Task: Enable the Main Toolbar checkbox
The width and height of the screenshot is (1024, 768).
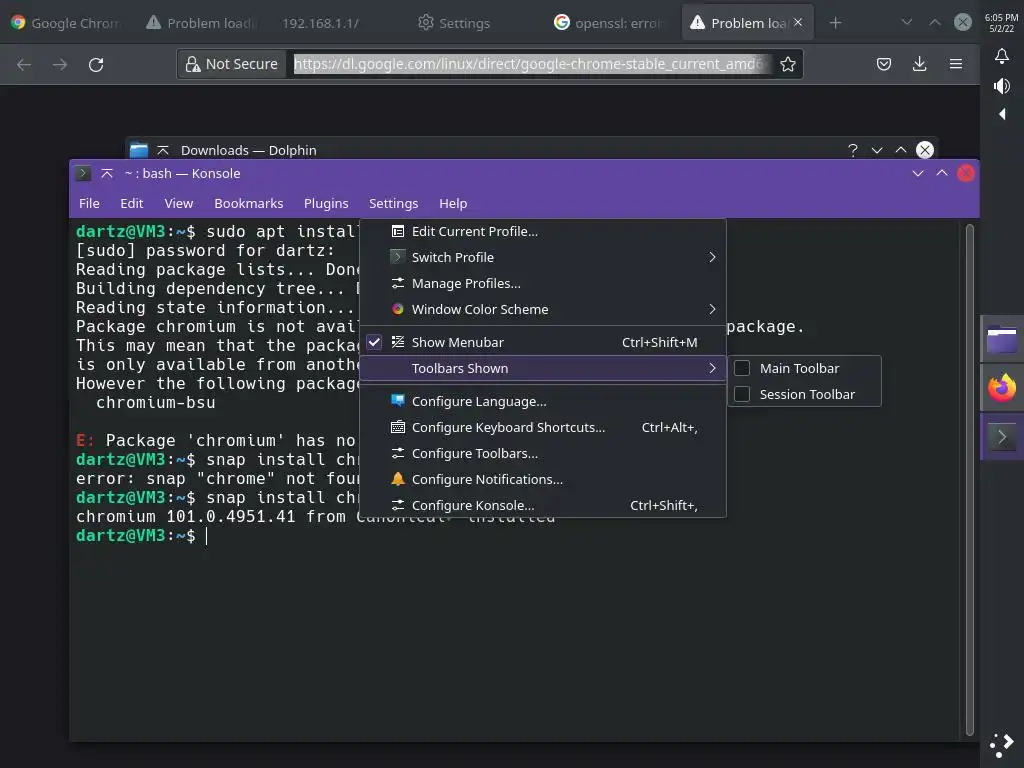Action: pyautogui.click(x=742, y=368)
